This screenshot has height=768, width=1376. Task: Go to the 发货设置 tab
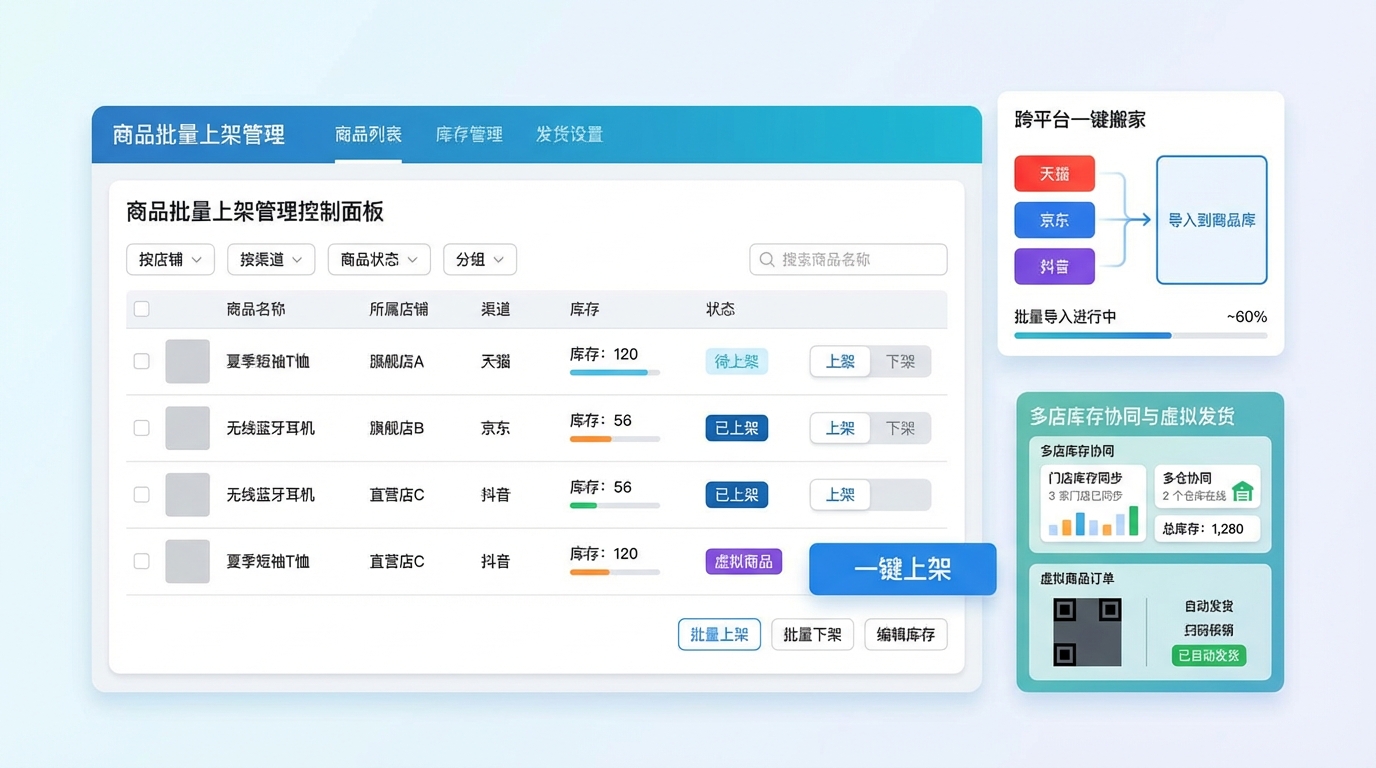click(x=569, y=134)
